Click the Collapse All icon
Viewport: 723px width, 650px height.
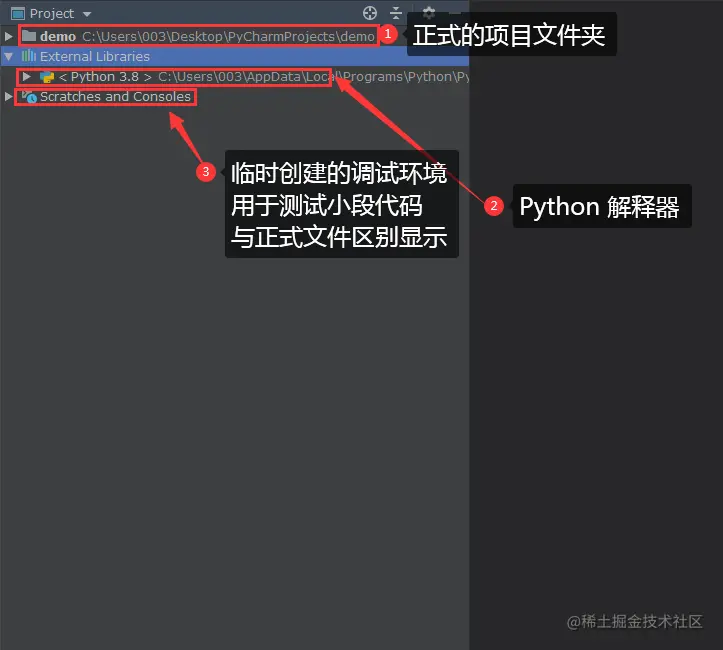[x=396, y=13]
